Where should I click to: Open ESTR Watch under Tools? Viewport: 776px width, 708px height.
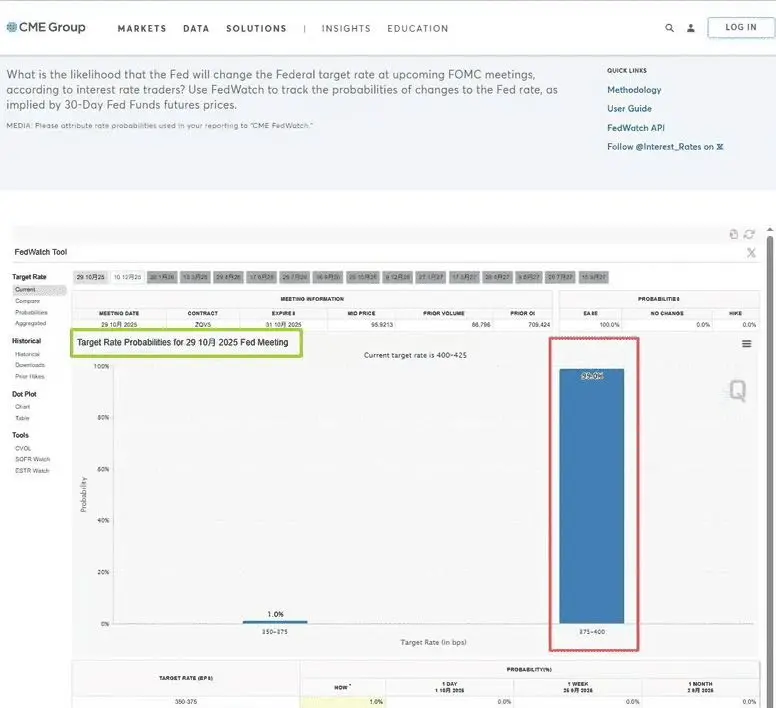(32, 471)
